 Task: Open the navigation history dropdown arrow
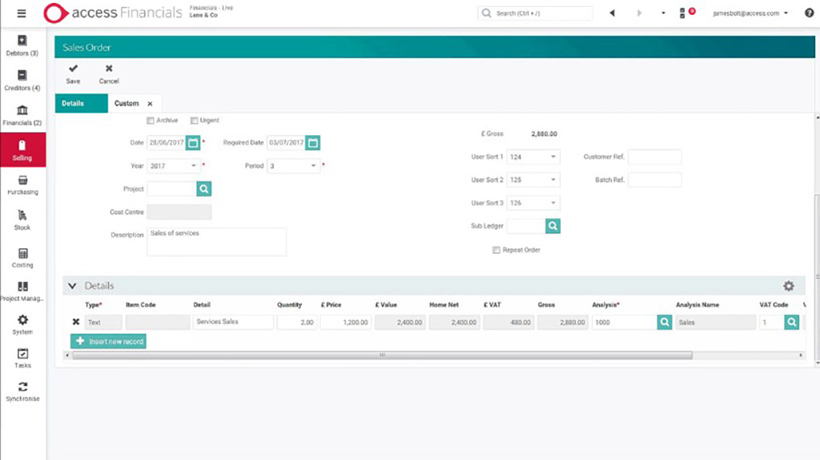pos(663,13)
